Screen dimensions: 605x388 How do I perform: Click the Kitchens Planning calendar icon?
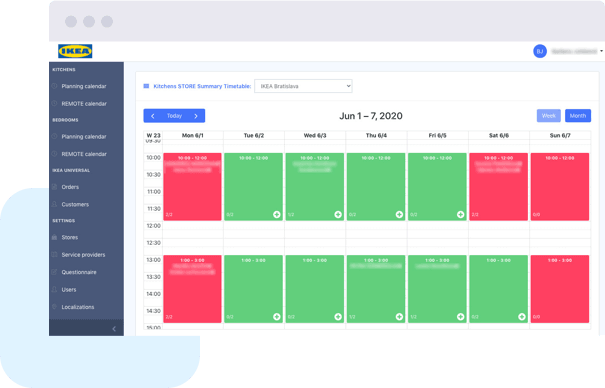click(54, 86)
